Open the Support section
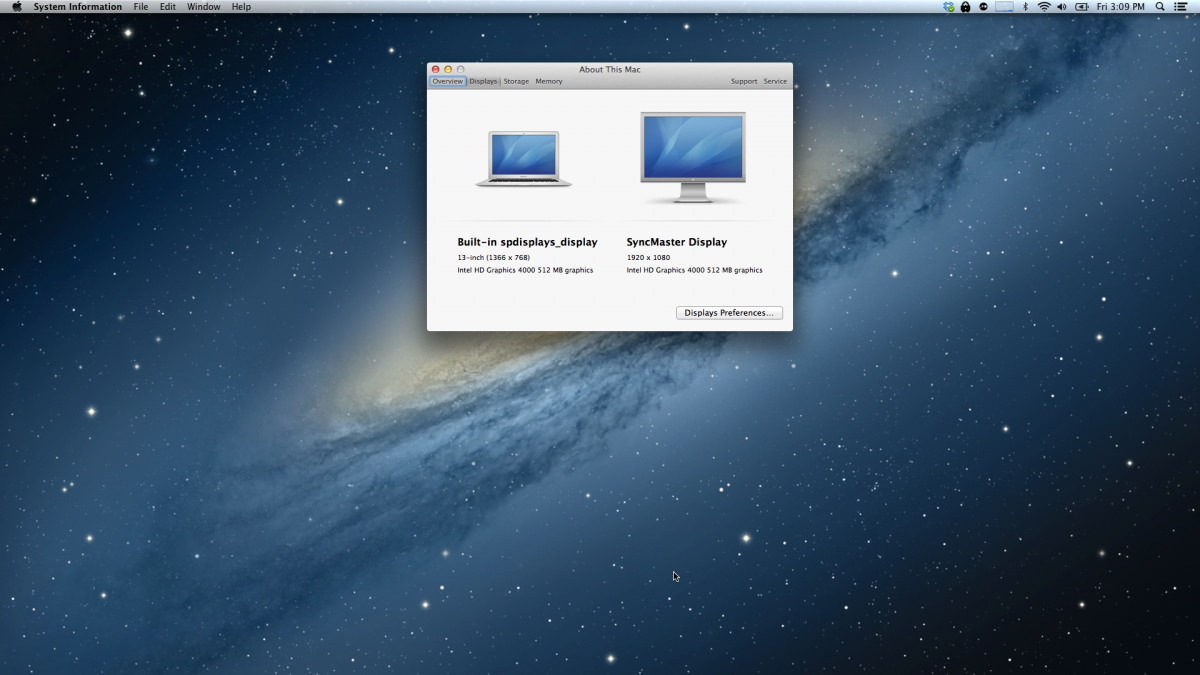The width and height of the screenshot is (1200, 675). click(x=744, y=81)
